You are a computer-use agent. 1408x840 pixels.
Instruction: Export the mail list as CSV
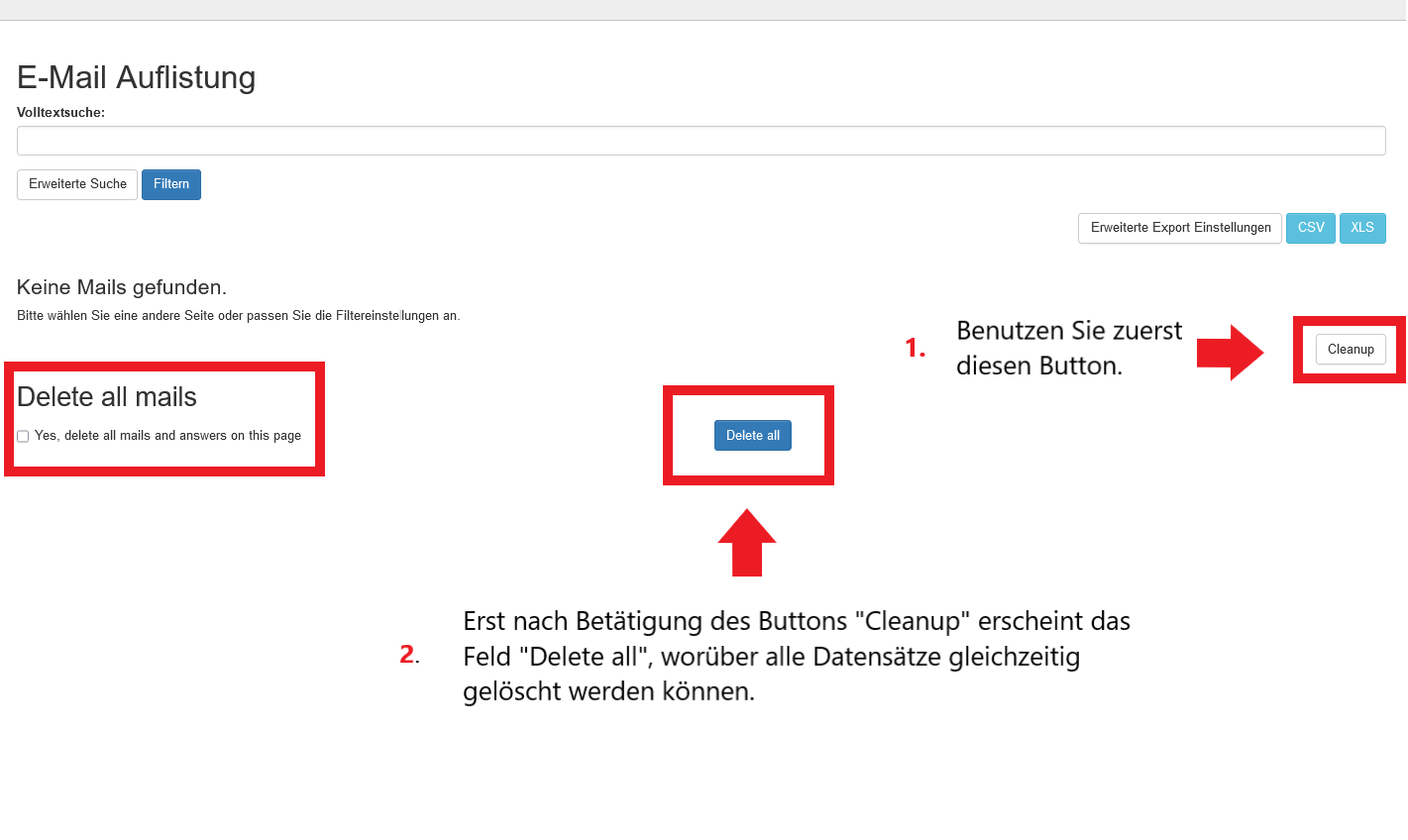pyautogui.click(x=1311, y=228)
